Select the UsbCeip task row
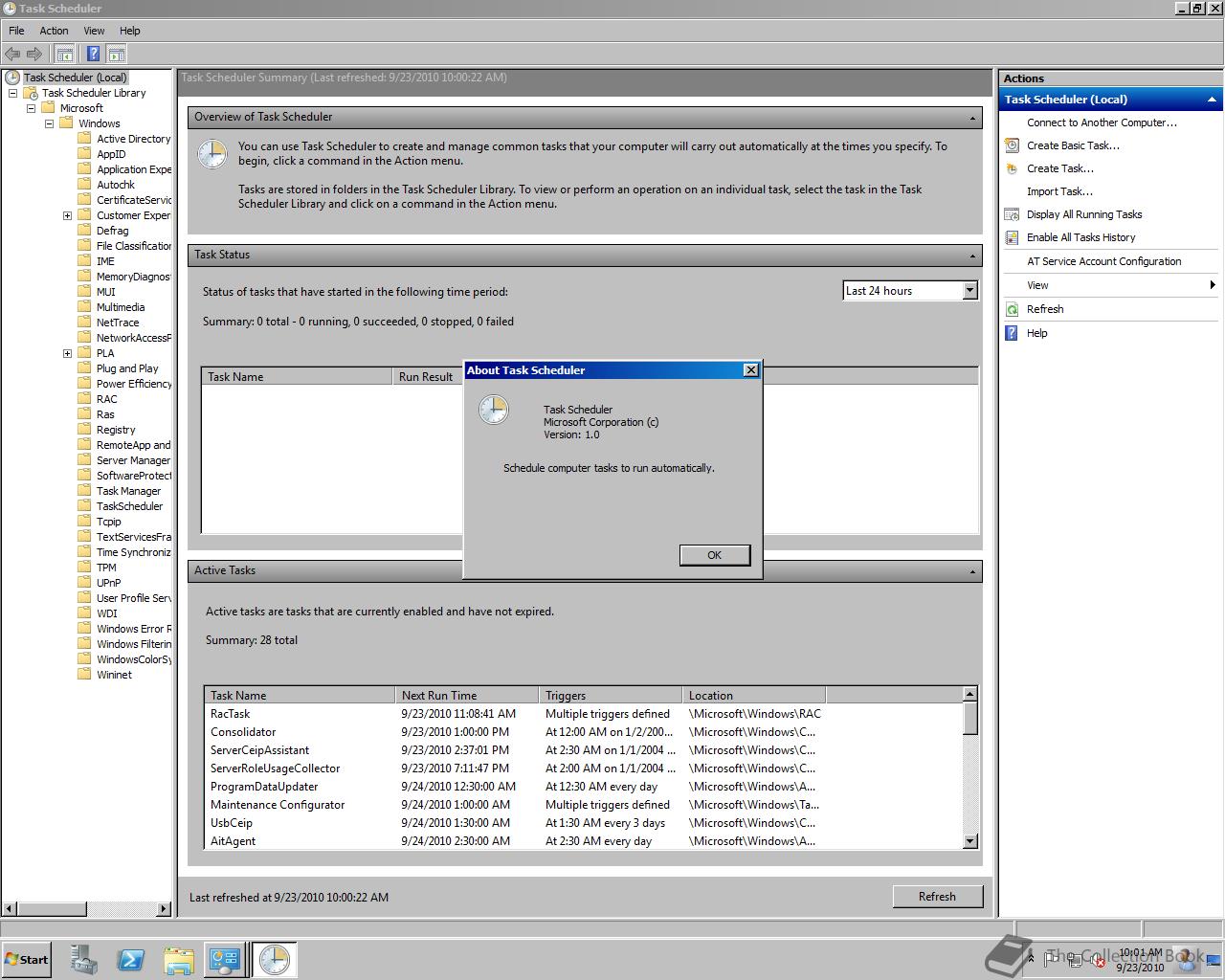The image size is (1225, 980). 583,823
